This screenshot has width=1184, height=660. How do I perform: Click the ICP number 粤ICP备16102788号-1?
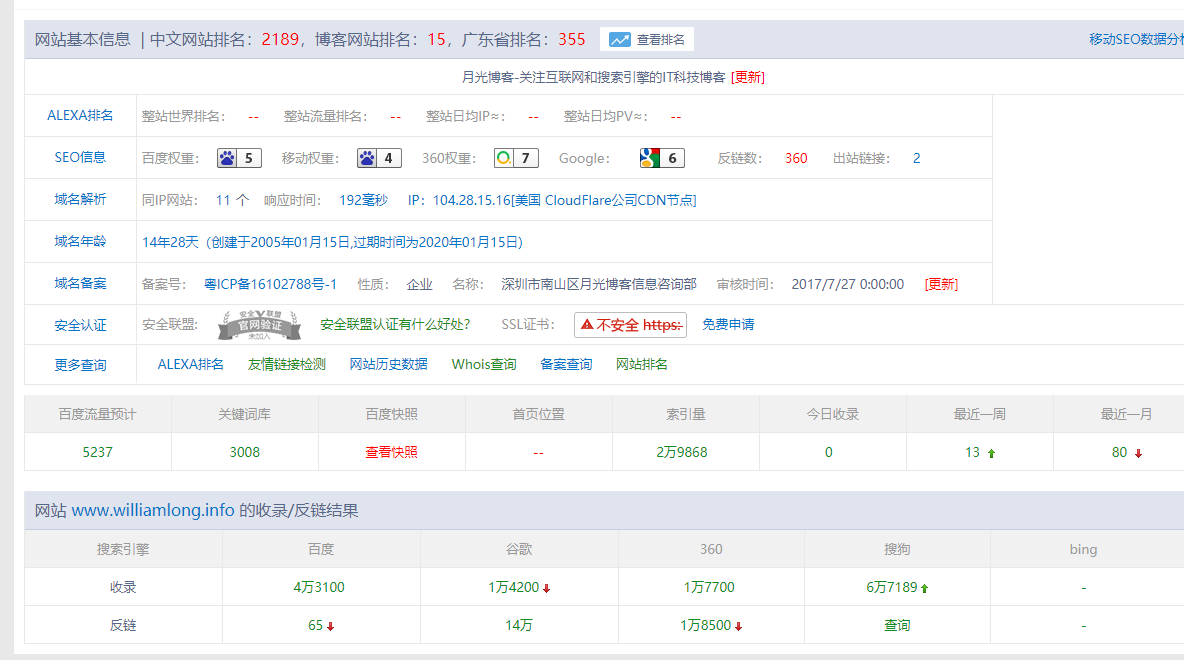pyautogui.click(x=270, y=284)
